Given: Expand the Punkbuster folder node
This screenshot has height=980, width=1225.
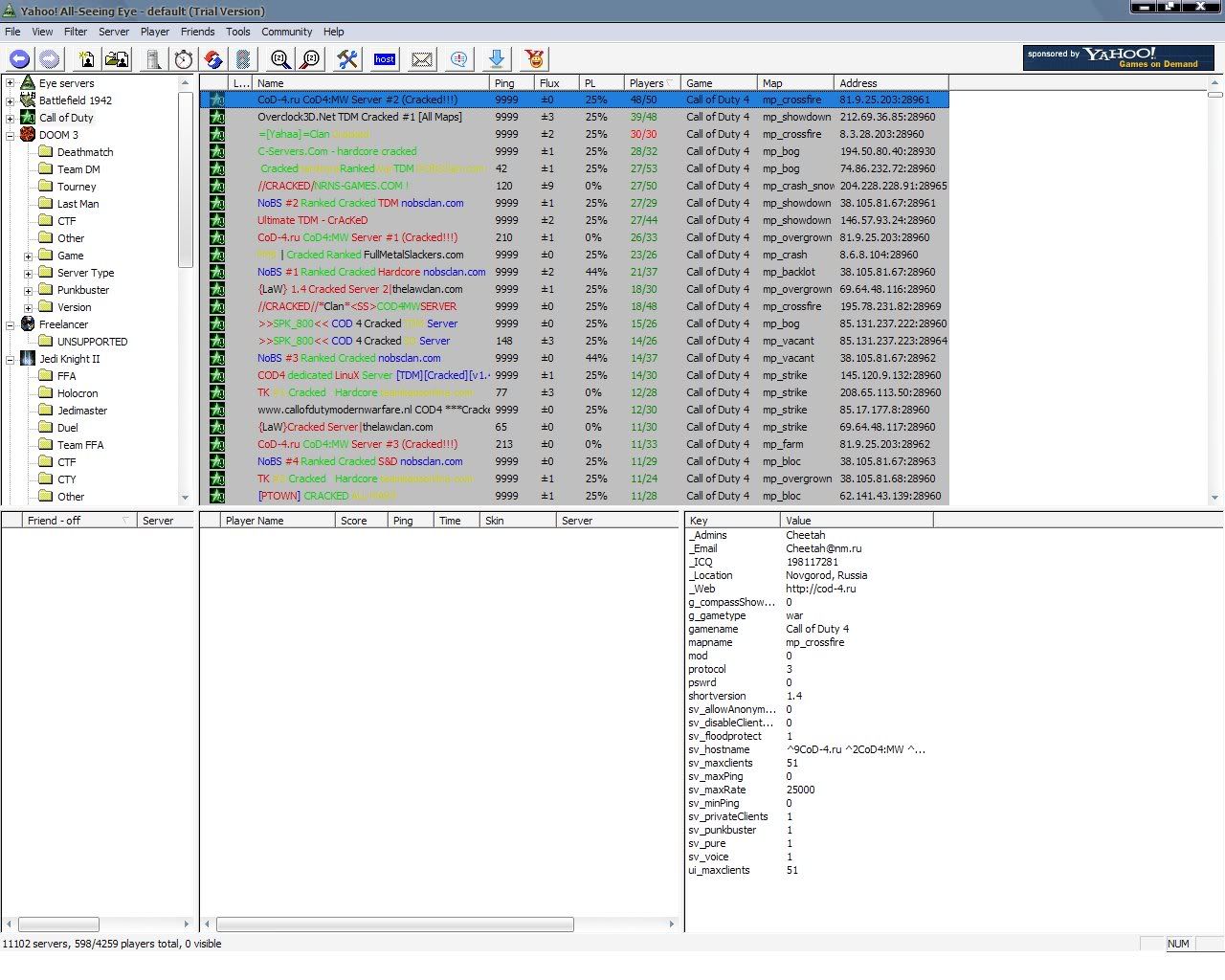Looking at the screenshot, I should tap(28, 290).
